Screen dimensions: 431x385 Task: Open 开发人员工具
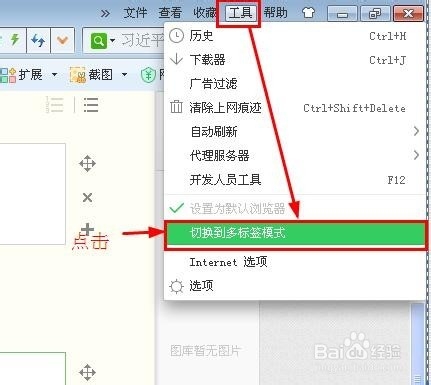[x=295, y=180]
